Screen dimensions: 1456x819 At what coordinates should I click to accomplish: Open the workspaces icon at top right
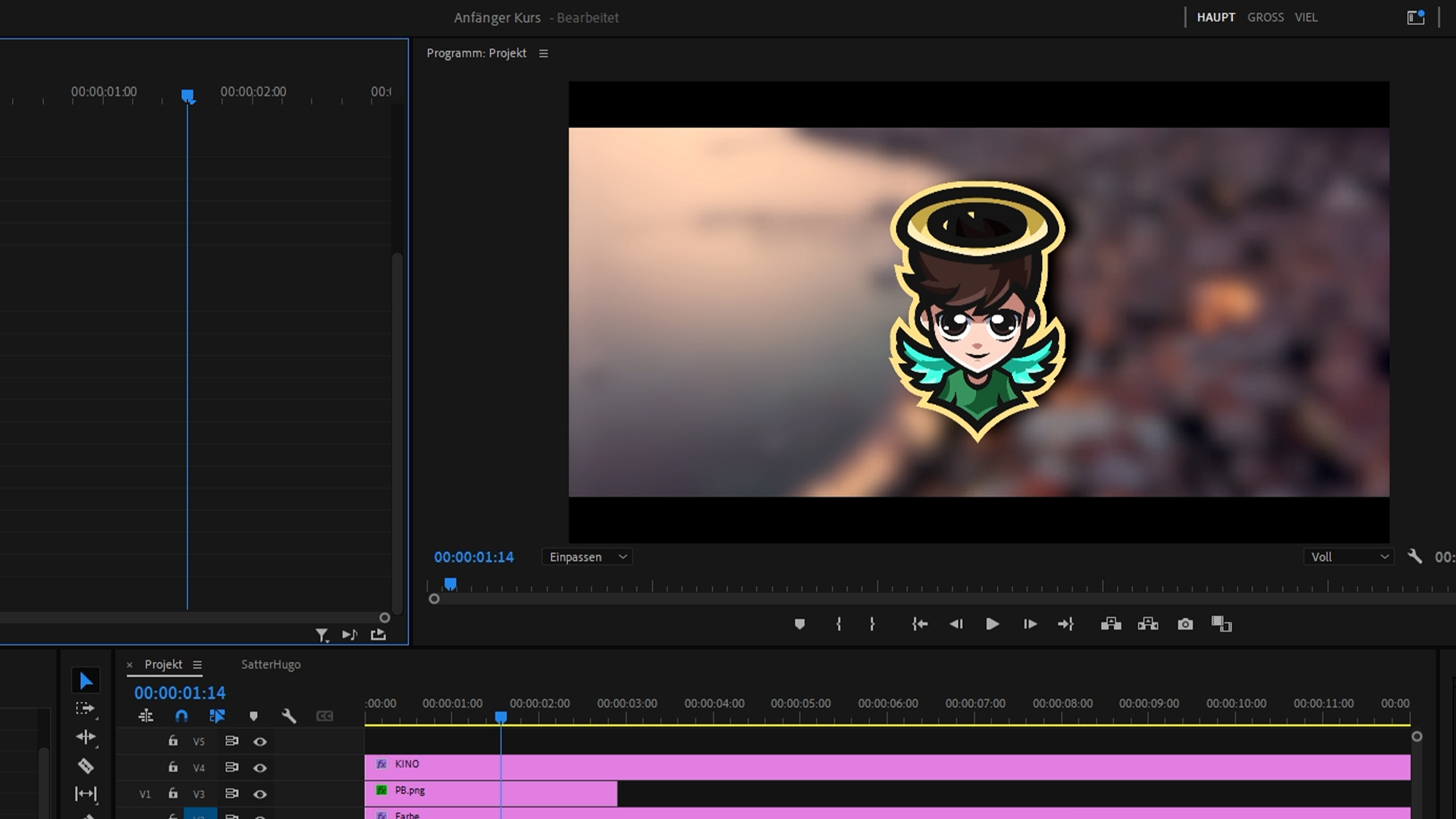[x=1415, y=17]
